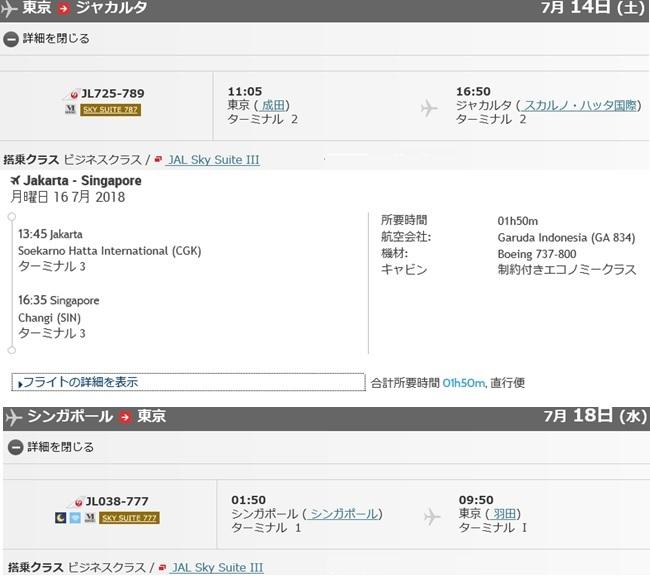
Task: Select flight number JL038-777
Action: (117, 502)
